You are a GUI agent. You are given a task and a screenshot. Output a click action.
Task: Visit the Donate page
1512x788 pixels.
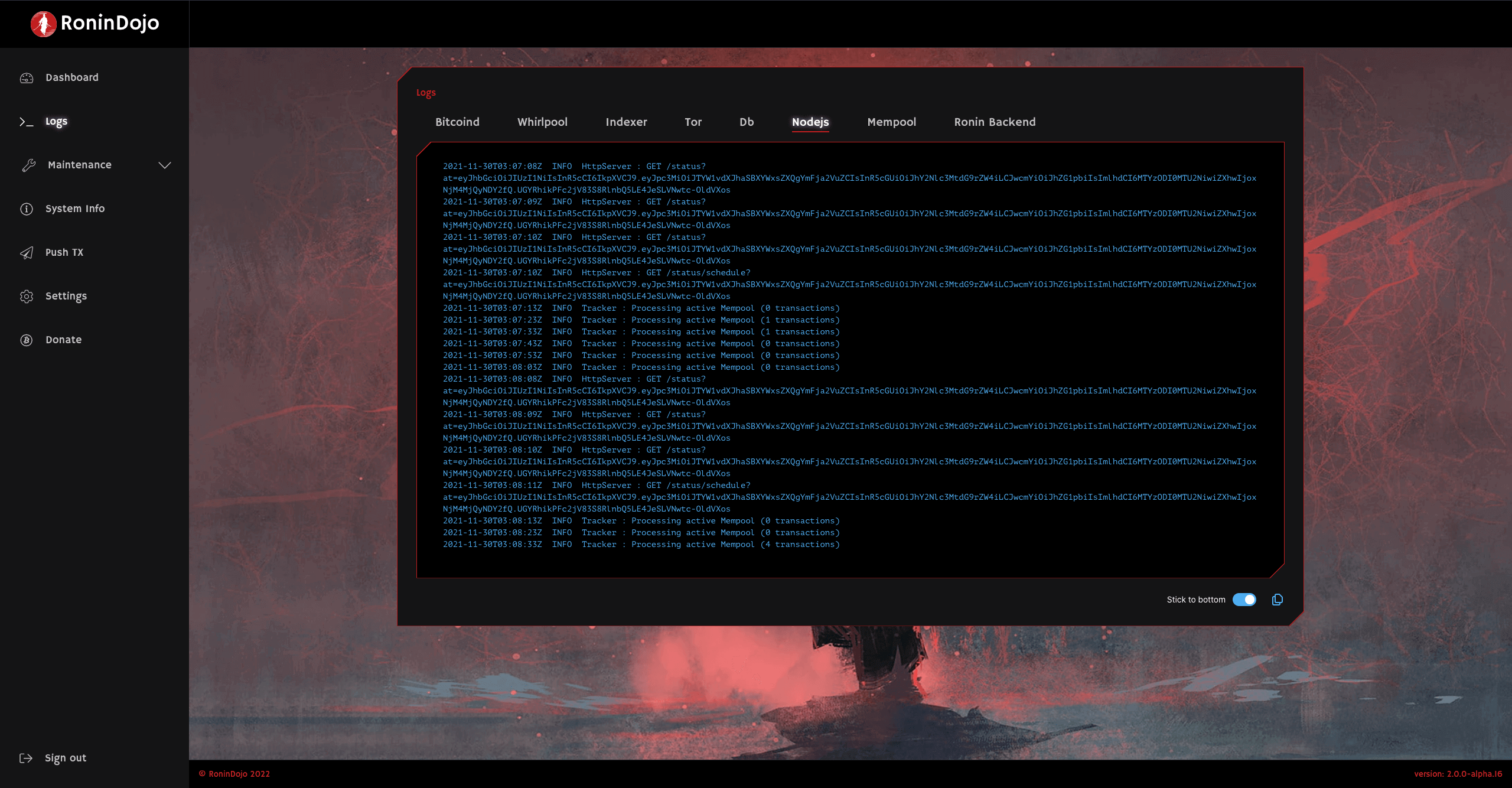tap(64, 340)
